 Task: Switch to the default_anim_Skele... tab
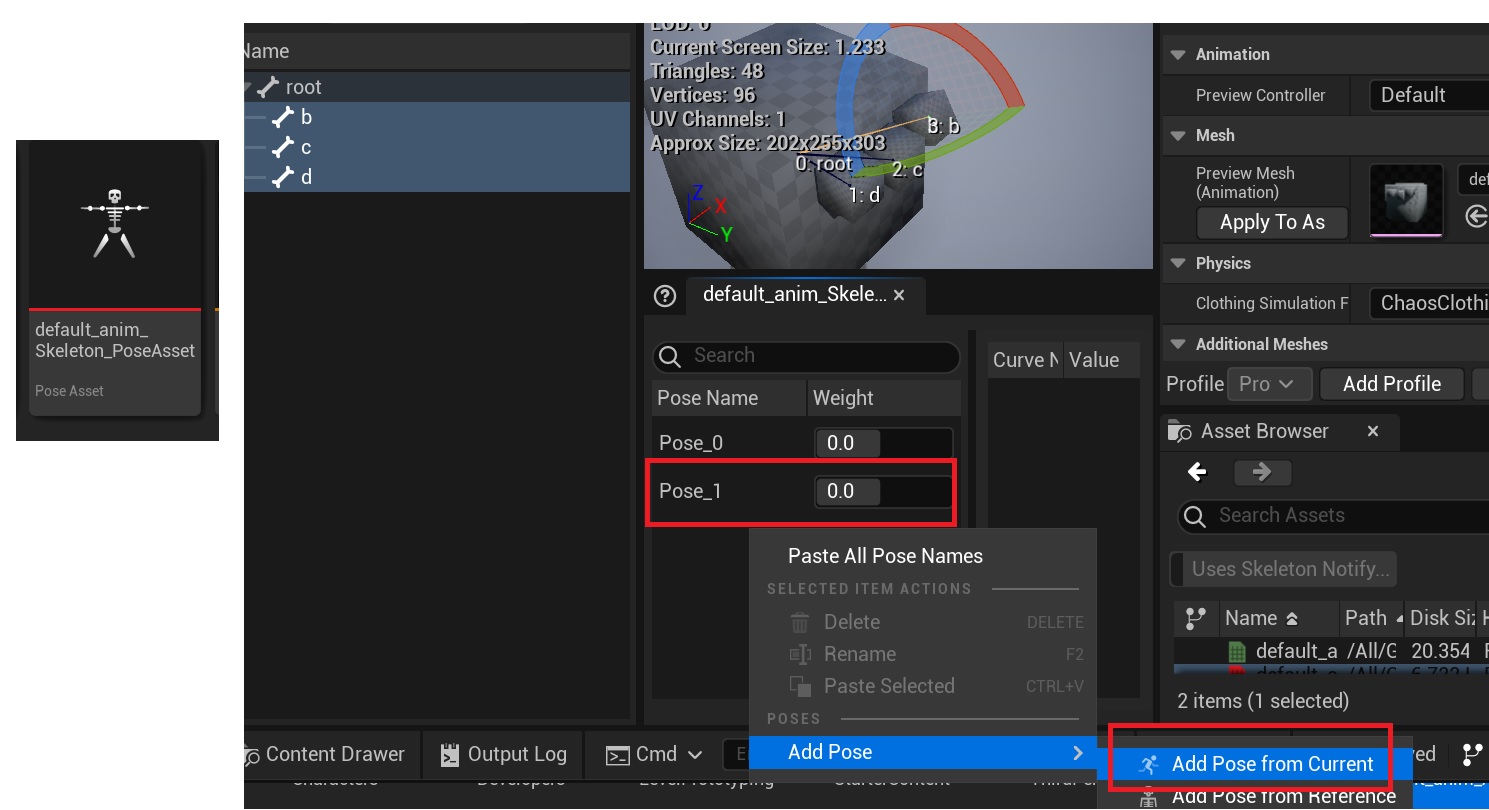tap(805, 295)
